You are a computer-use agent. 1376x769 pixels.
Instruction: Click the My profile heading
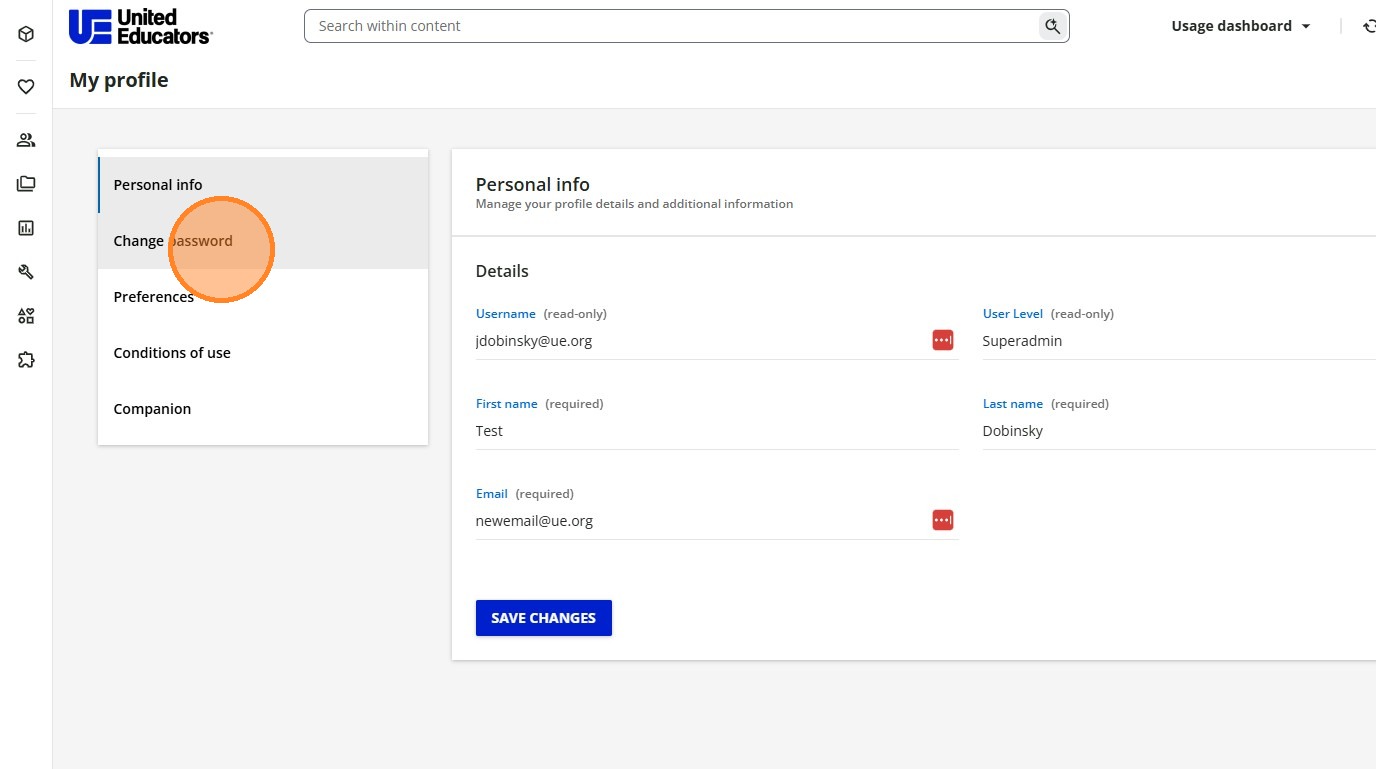pyautogui.click(x=119, y=80)
